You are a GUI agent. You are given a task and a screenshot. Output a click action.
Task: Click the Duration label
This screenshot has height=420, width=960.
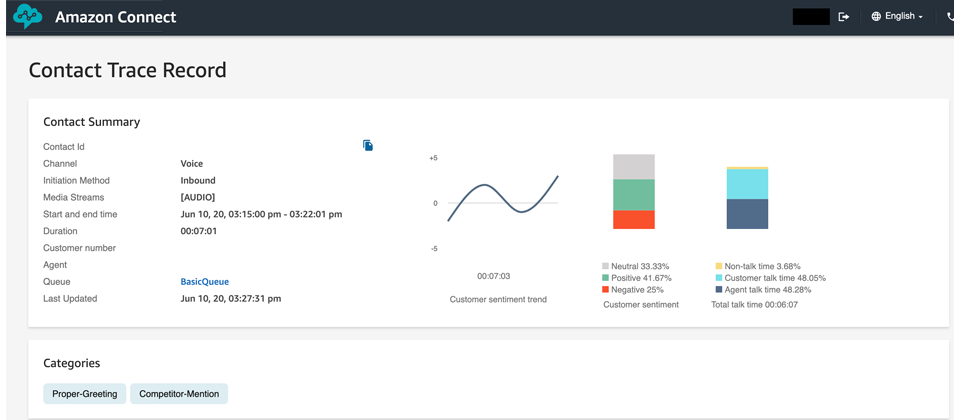tap(60, 231)
